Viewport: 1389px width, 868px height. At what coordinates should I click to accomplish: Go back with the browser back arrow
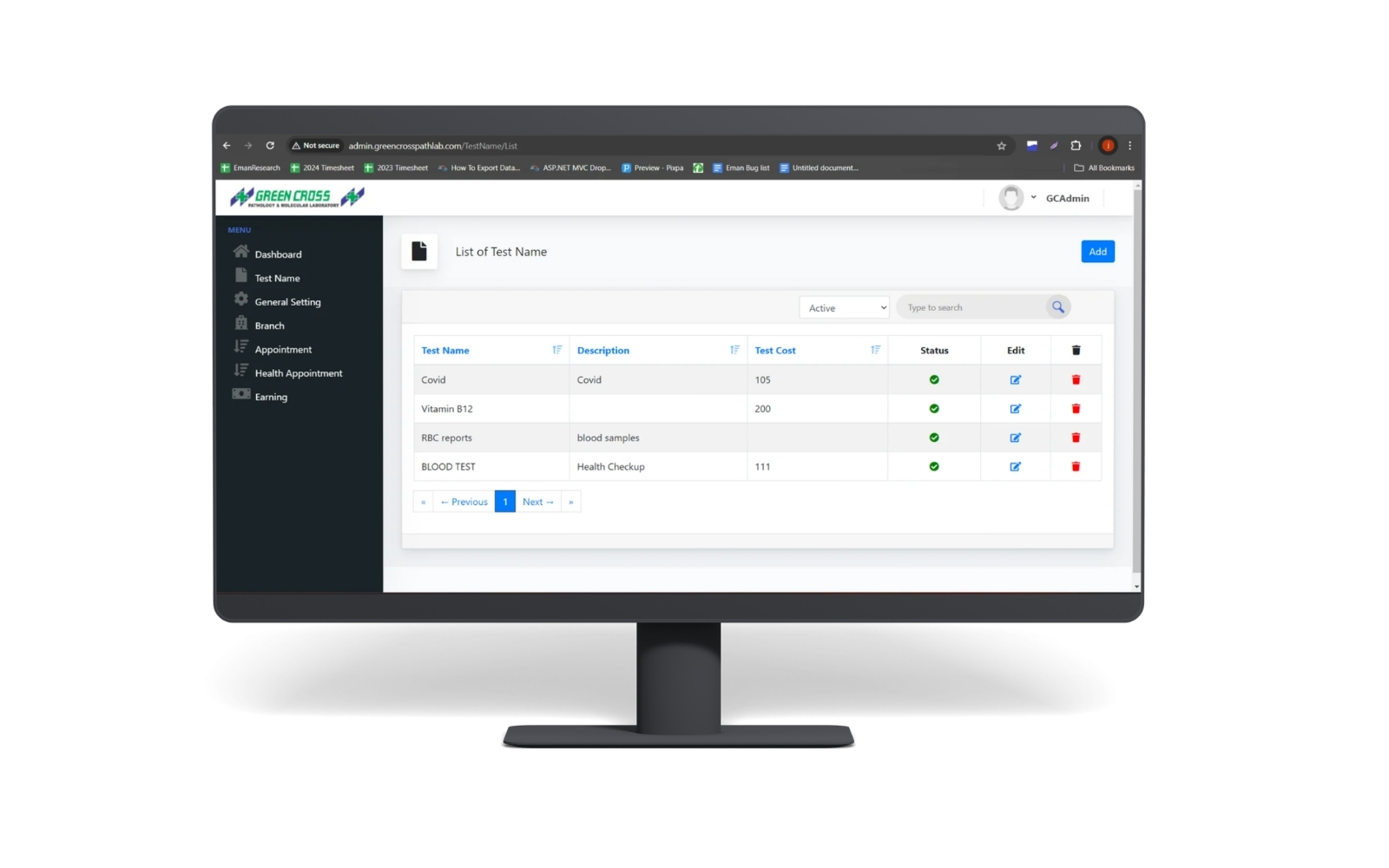pyautogui.click(x=227, y=146)
